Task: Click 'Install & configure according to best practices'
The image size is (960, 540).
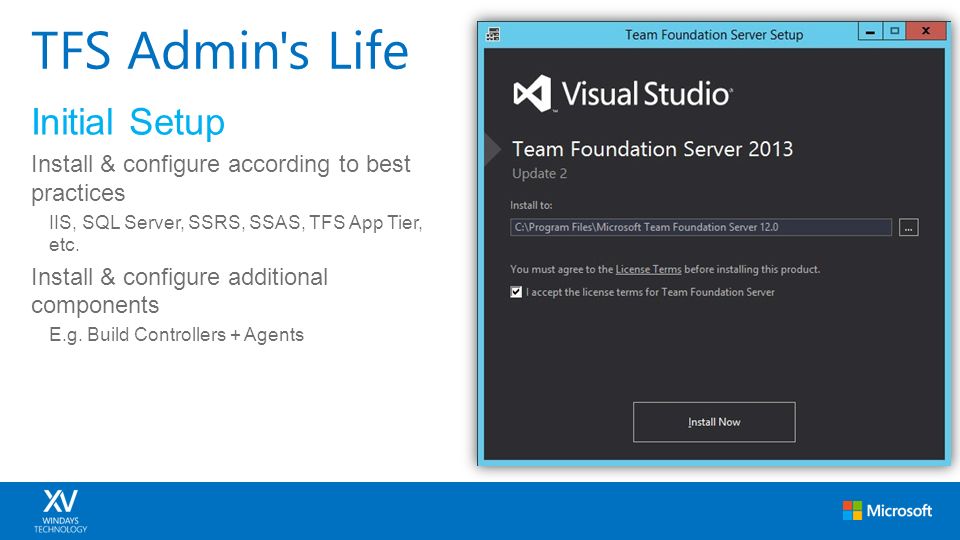Action: (221, 178)
